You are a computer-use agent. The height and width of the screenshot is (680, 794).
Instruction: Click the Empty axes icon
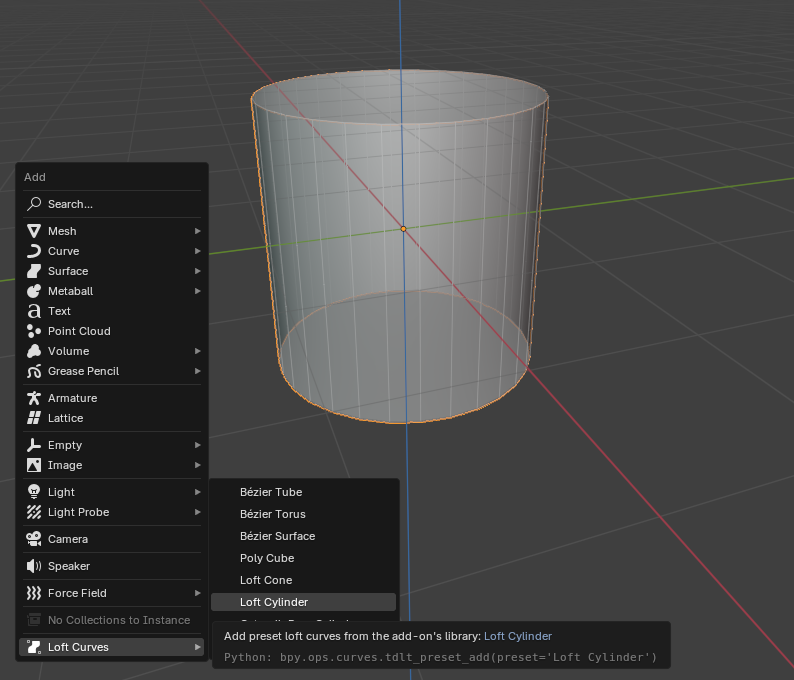tap(34, 445)
